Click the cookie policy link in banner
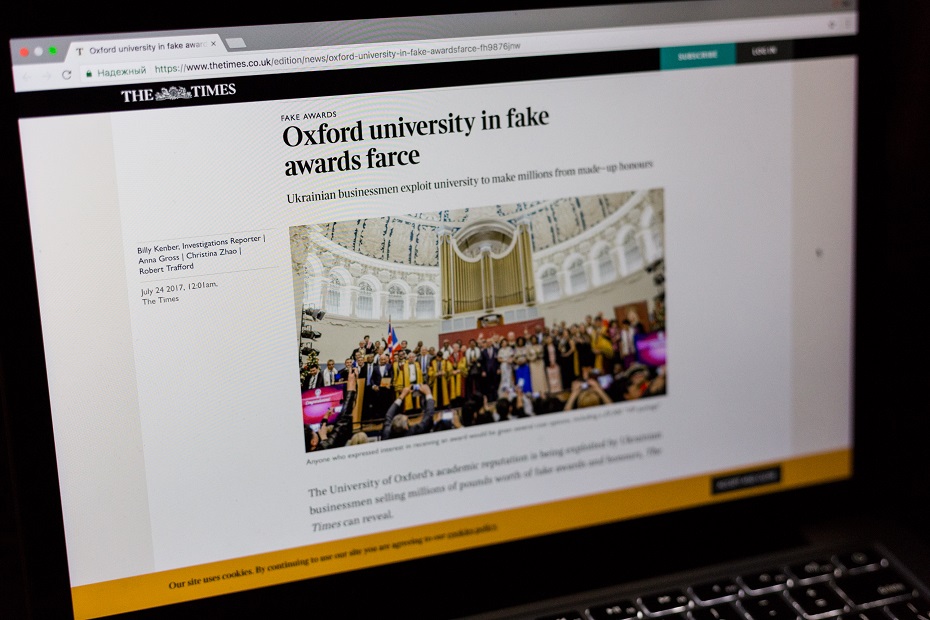Viewport: 930px width, 620px height. [x=472, y=532]
